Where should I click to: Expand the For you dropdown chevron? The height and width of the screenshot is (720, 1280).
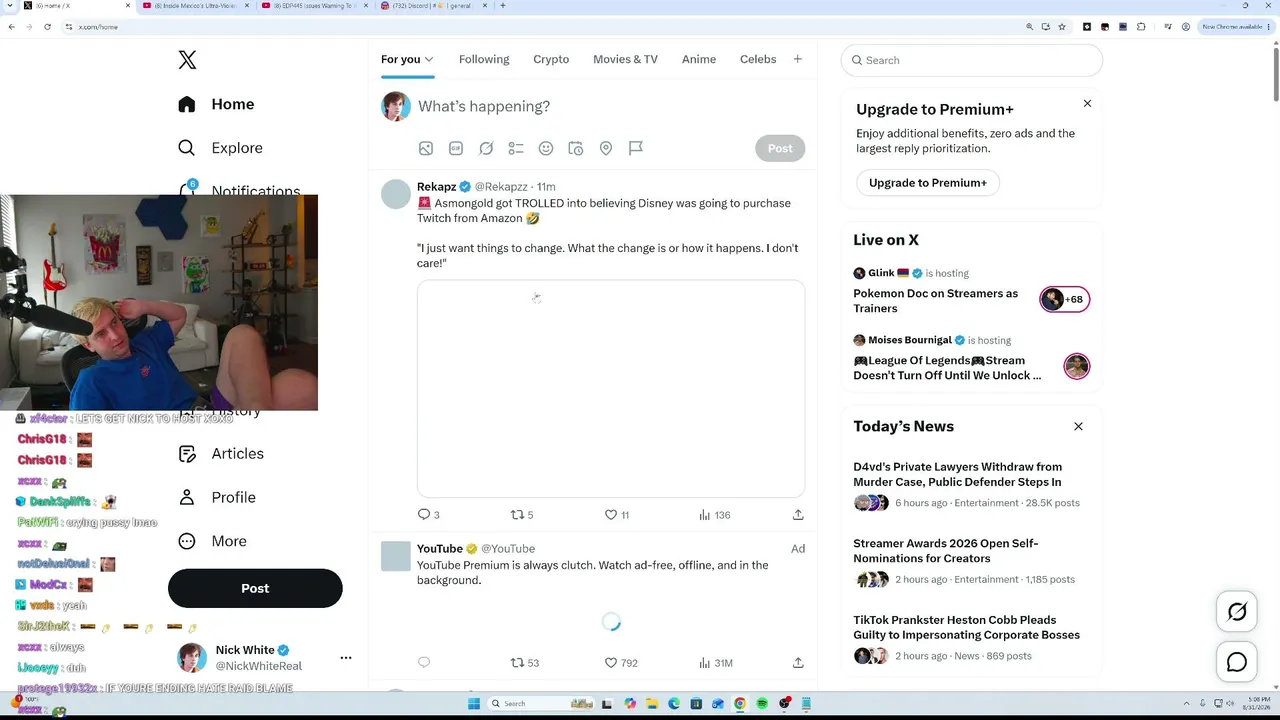(429, 60)
